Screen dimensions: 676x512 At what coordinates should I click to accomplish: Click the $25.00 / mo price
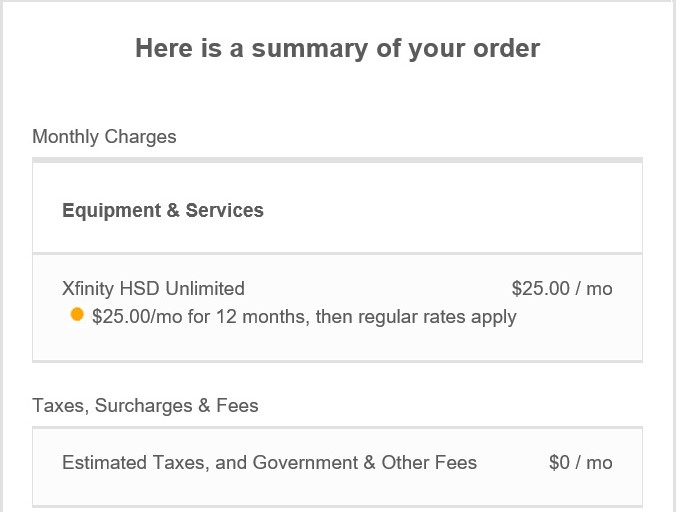pos(561,289)
